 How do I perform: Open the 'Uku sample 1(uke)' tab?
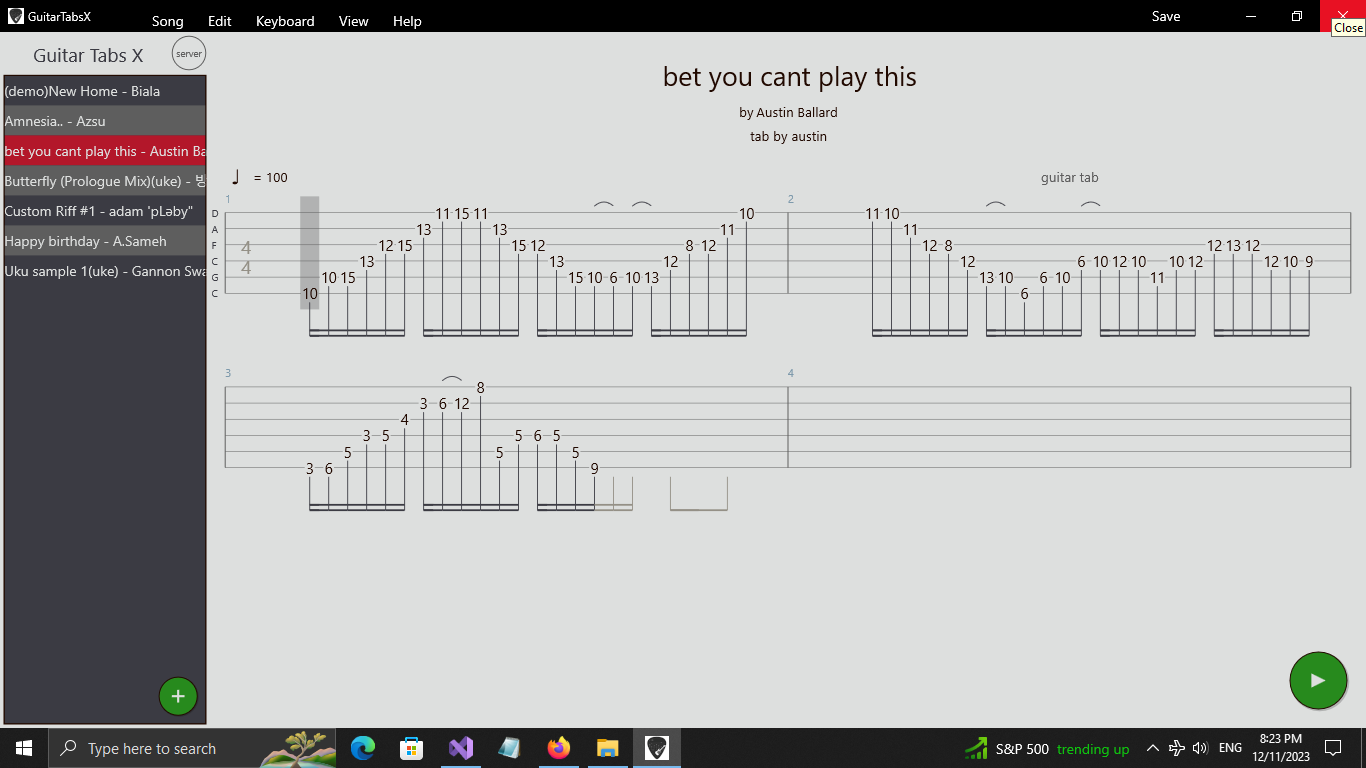click(x=104, y=271)
